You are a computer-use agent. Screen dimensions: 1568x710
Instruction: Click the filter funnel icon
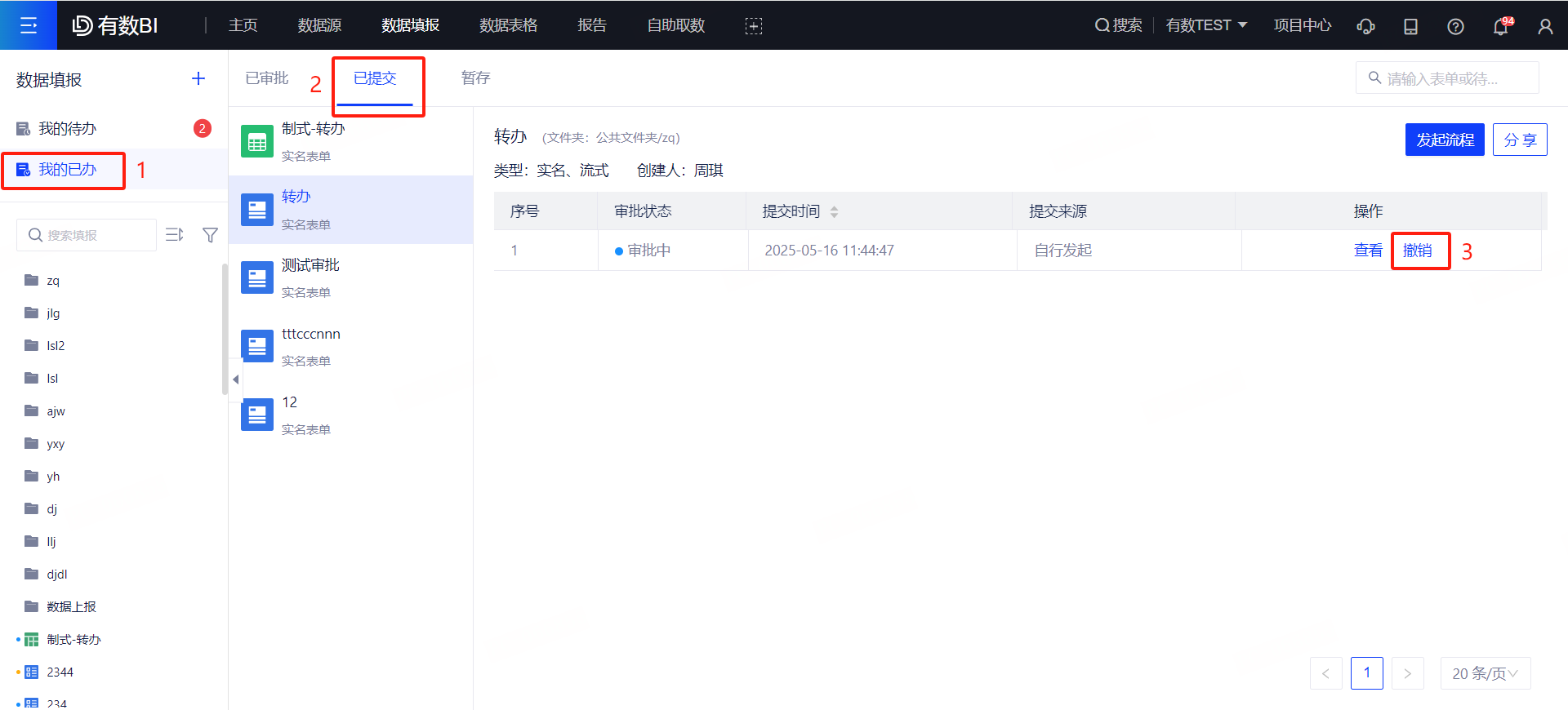tap(210, 235)
